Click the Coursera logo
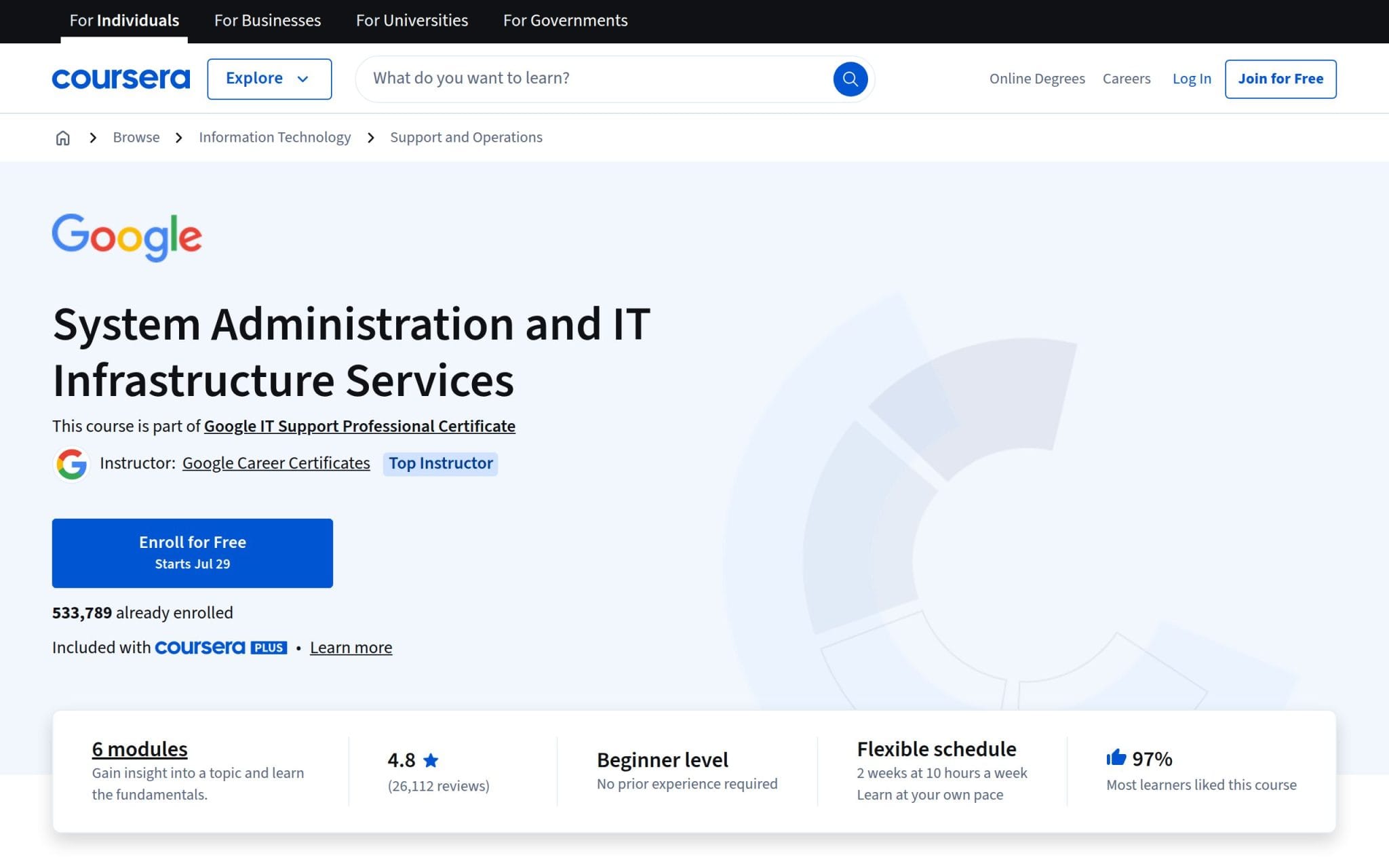Viewport: 1389px width, 868px height. 121,79
